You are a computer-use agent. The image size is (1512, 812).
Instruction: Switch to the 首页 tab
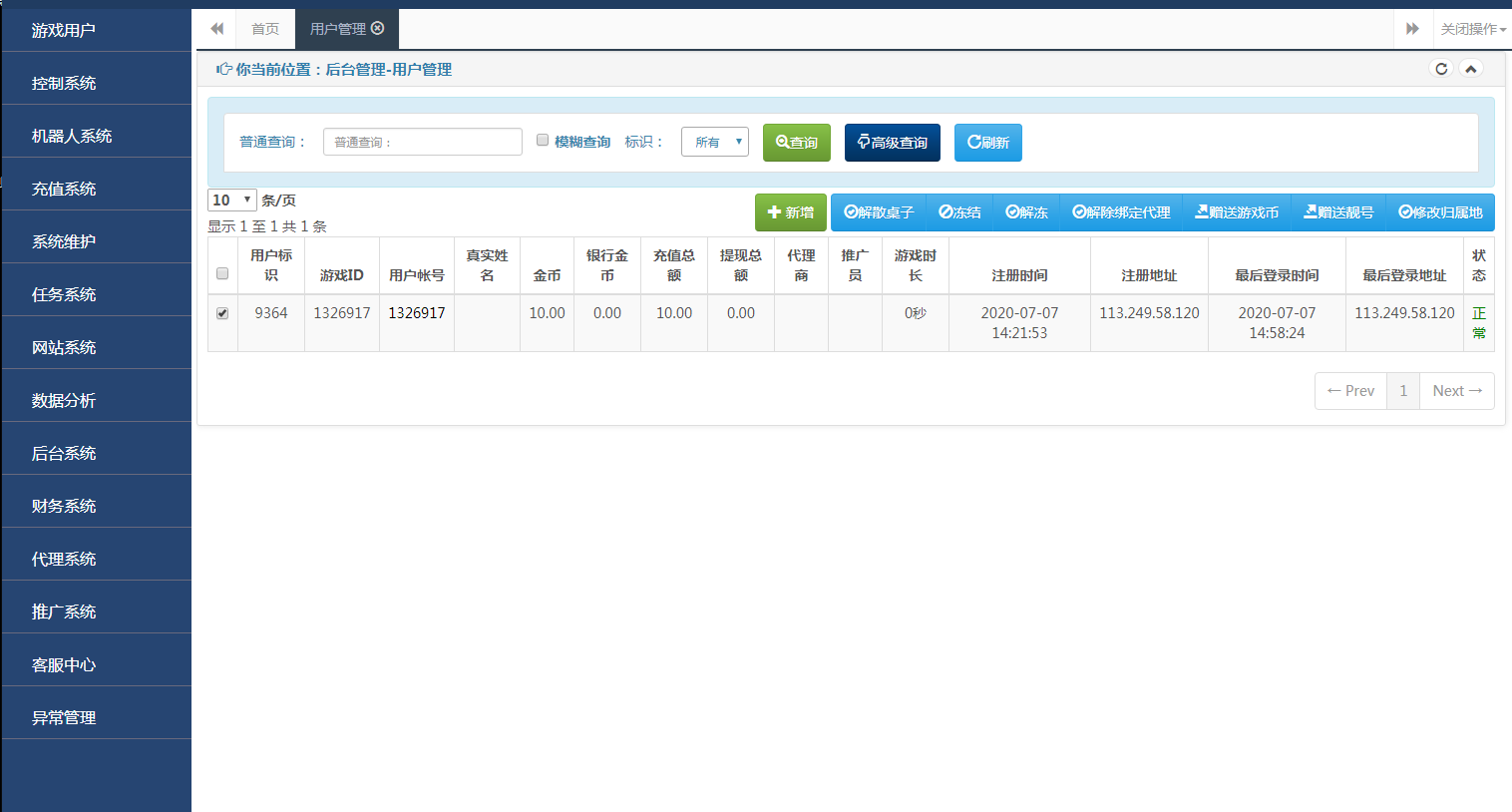[265, 29]
